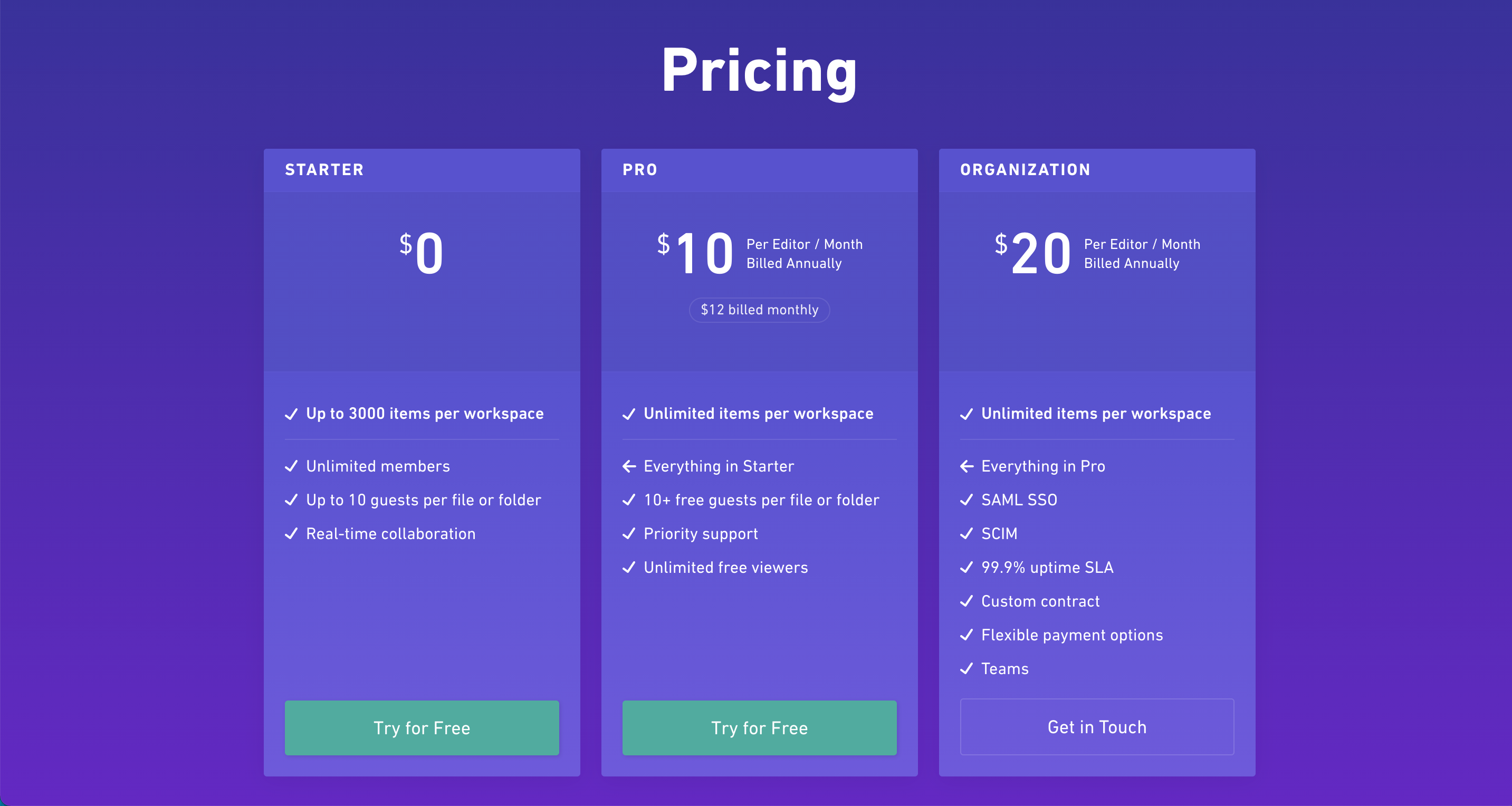Click the checkmark icon beside Unlimited members
This screenshot has height=806, width=1512.
pyautogui.click(x=291, y=466)
